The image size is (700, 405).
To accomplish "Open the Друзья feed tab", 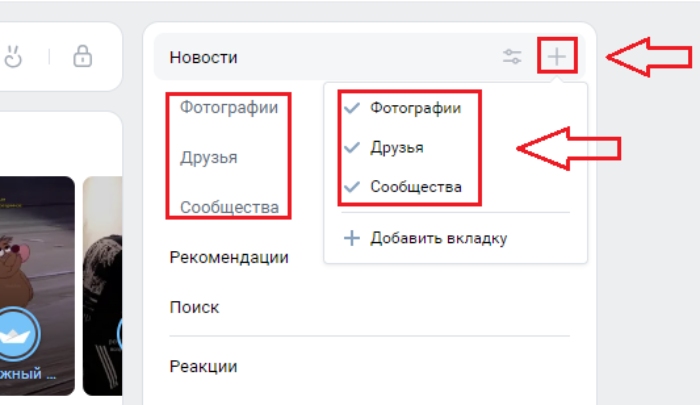I will pyautogui.click(x=209, y=157).
